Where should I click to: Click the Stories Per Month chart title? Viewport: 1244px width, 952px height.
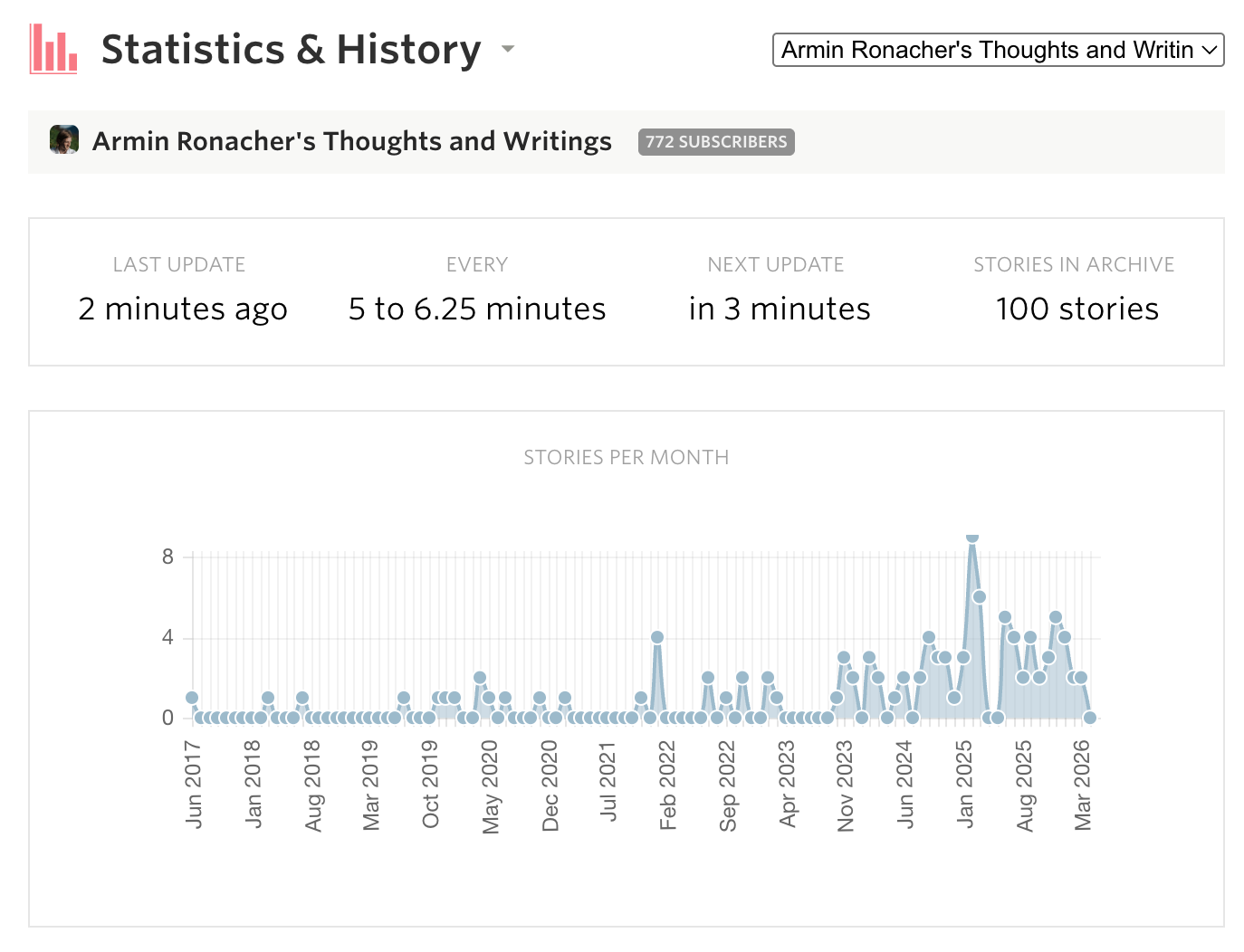626,458
